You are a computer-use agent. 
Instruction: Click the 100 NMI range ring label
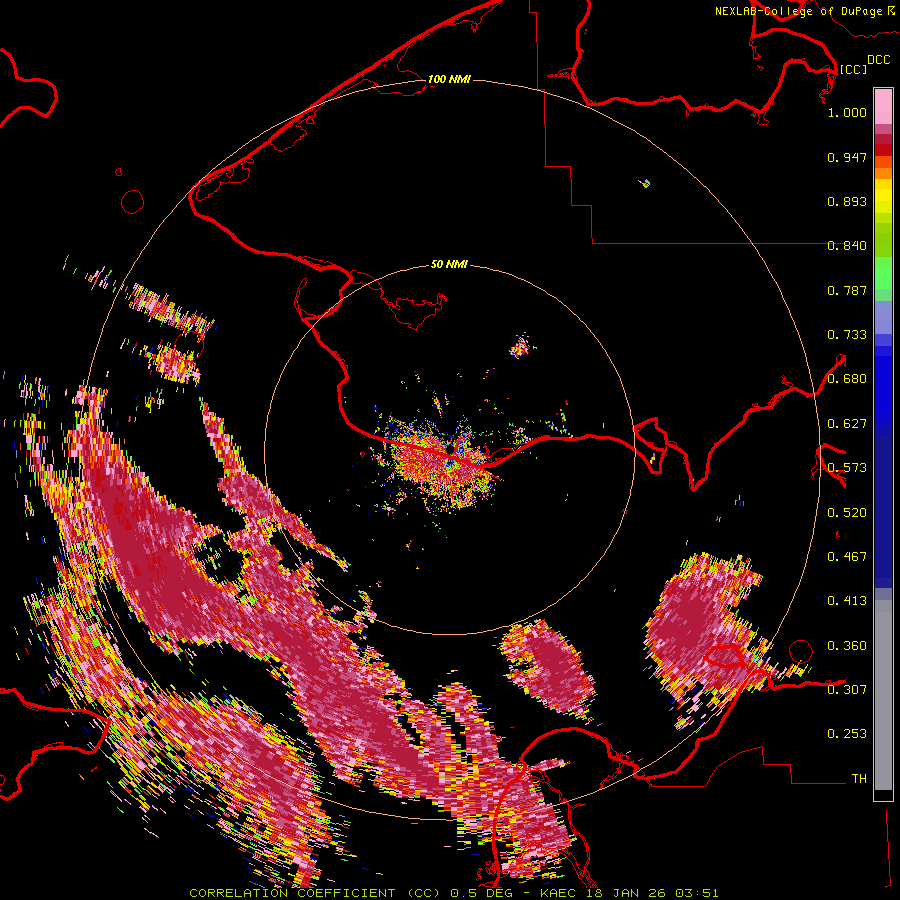tap(449, 79)
